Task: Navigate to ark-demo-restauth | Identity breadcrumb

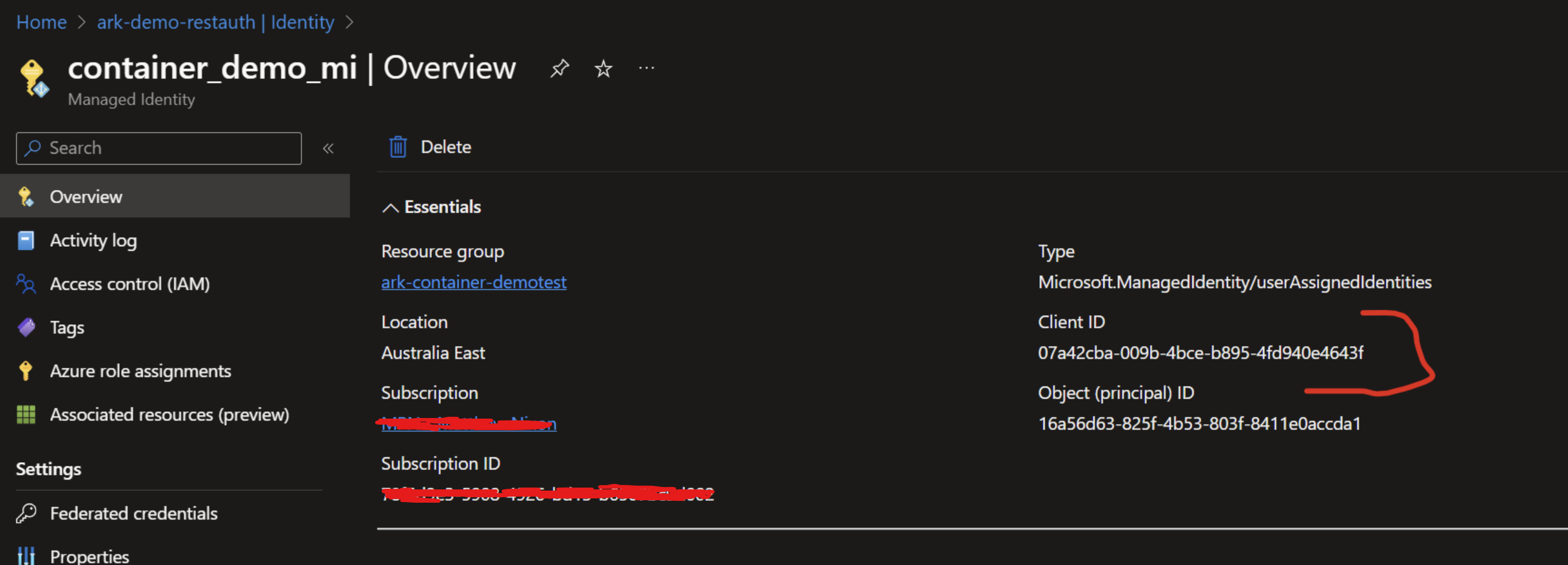Action: coord(215,22)
